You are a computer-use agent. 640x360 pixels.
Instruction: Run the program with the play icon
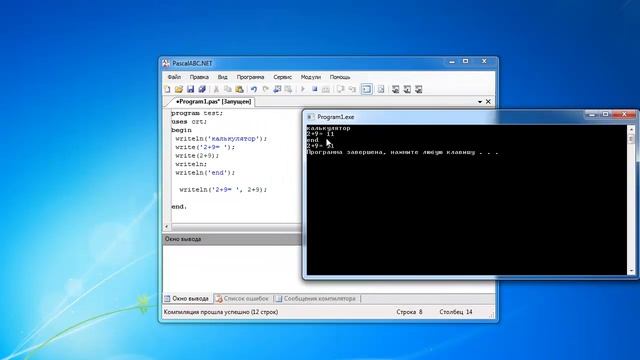[303, 89]
